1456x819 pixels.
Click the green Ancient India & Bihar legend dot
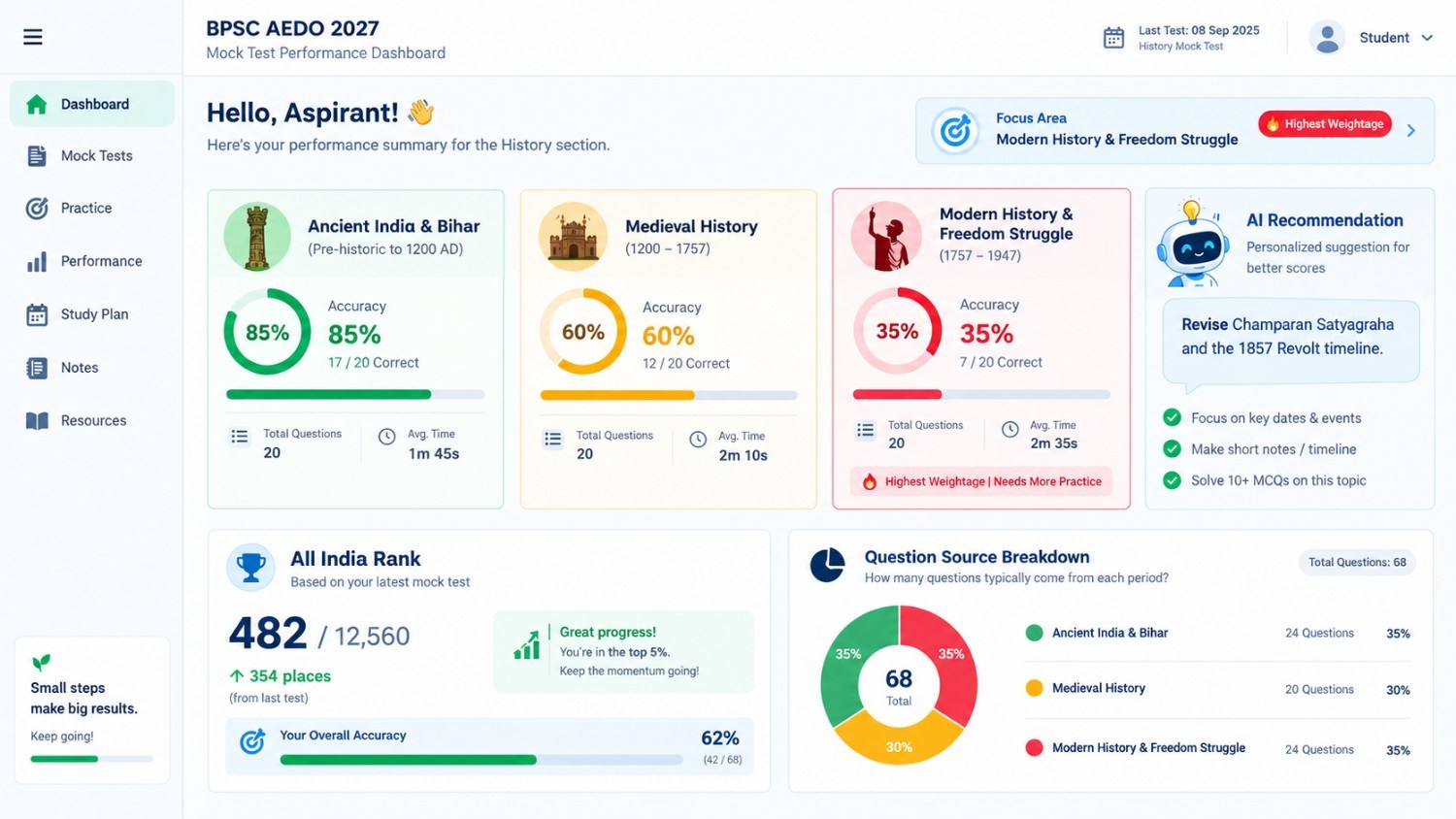[1034, 633]
